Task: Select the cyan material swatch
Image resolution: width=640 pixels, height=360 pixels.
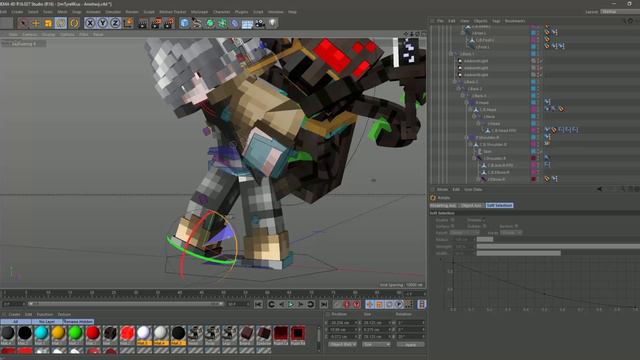Action: pyautogui.click(x=41, y=333)
